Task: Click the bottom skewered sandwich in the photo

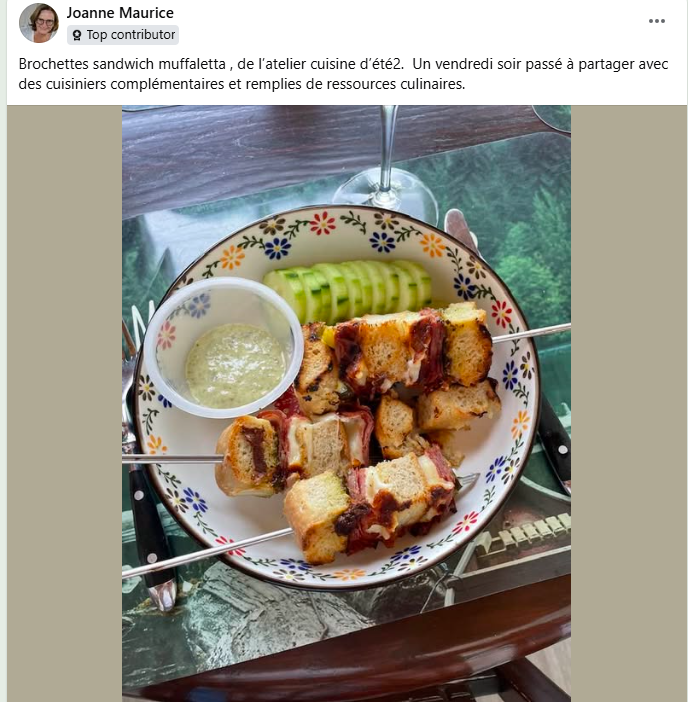Action: [x=371, y=510]
